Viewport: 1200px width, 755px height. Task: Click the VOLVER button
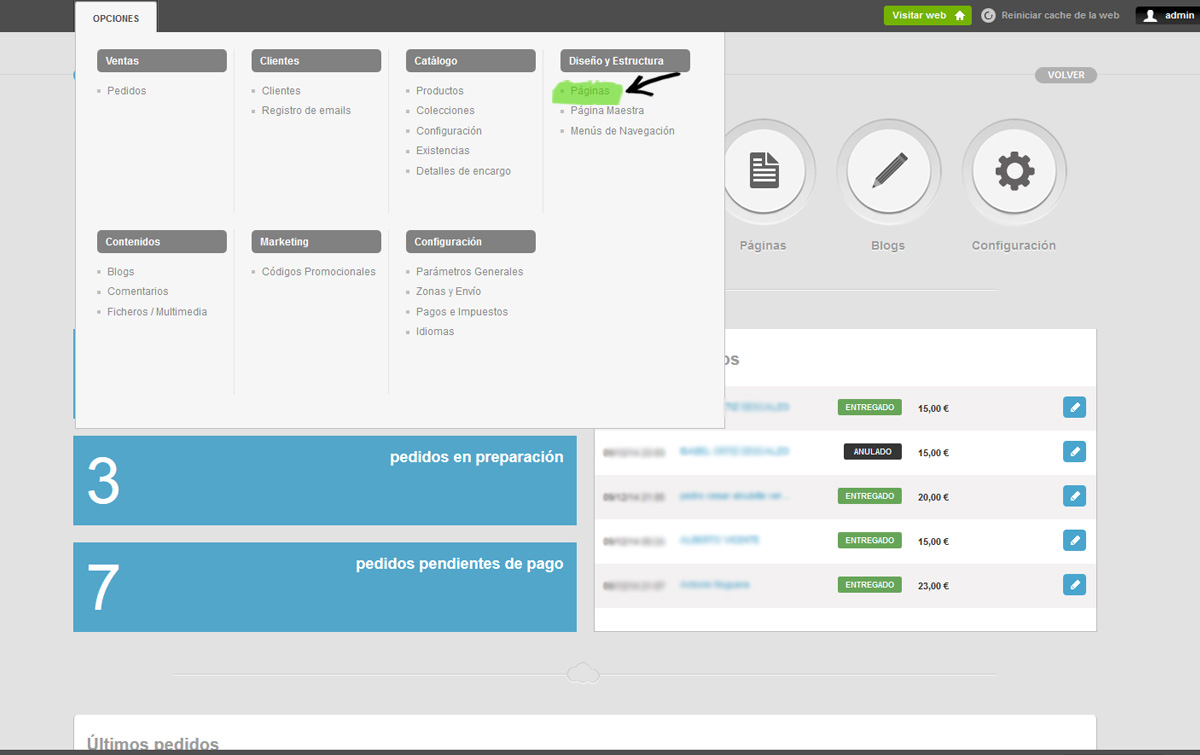pos(1065,75)
